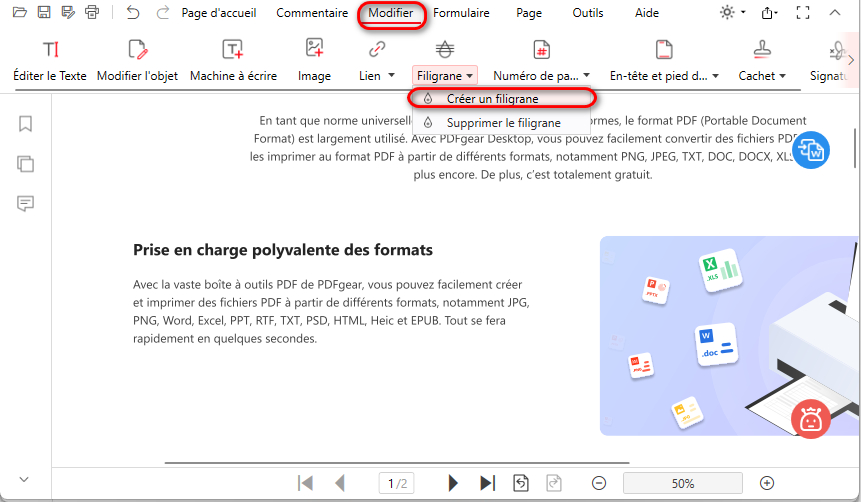
Task: Click the blue convert to Word floating button
Action: [810, 150]
